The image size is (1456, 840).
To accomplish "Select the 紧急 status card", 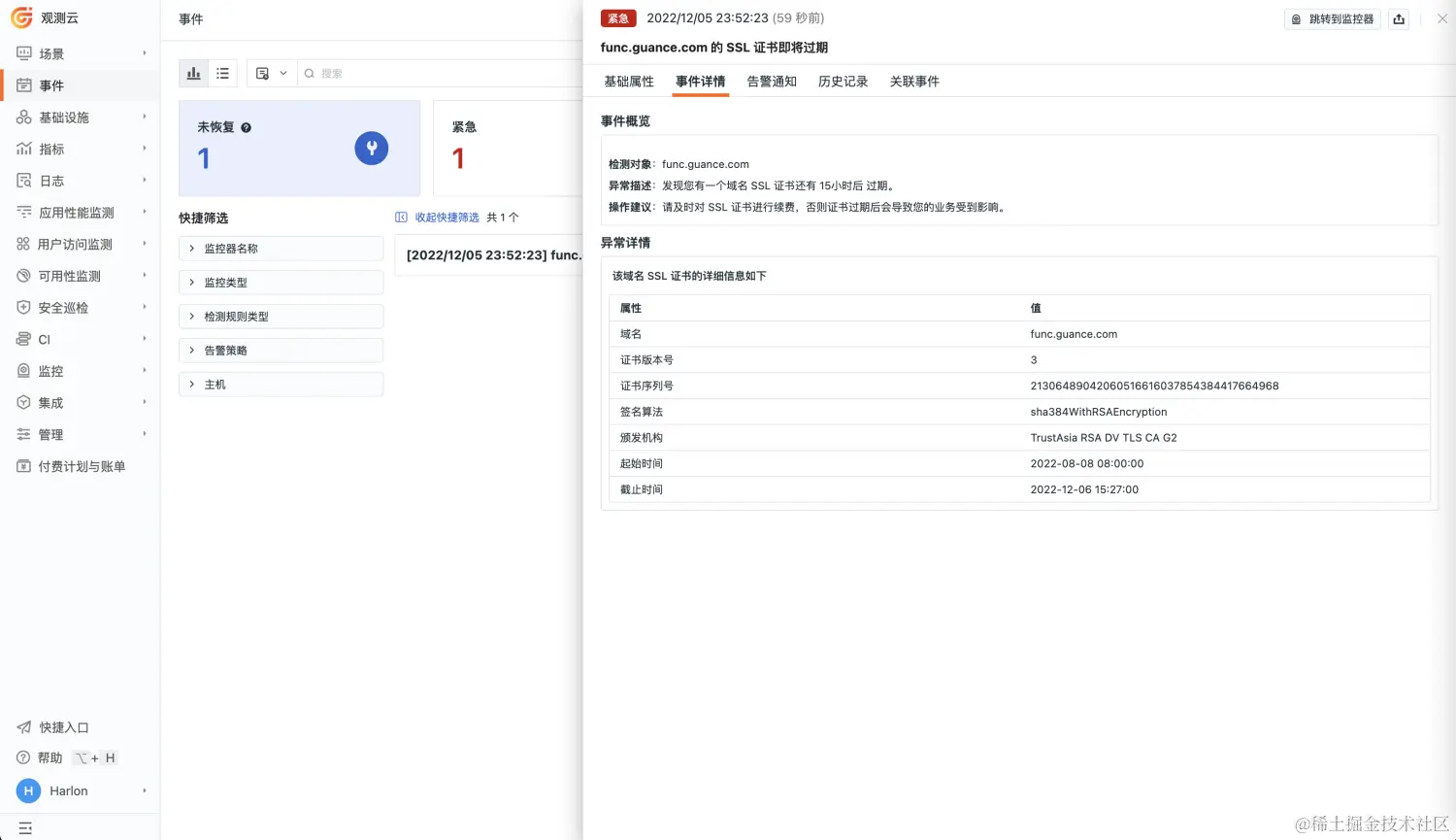I will [508, 149].
